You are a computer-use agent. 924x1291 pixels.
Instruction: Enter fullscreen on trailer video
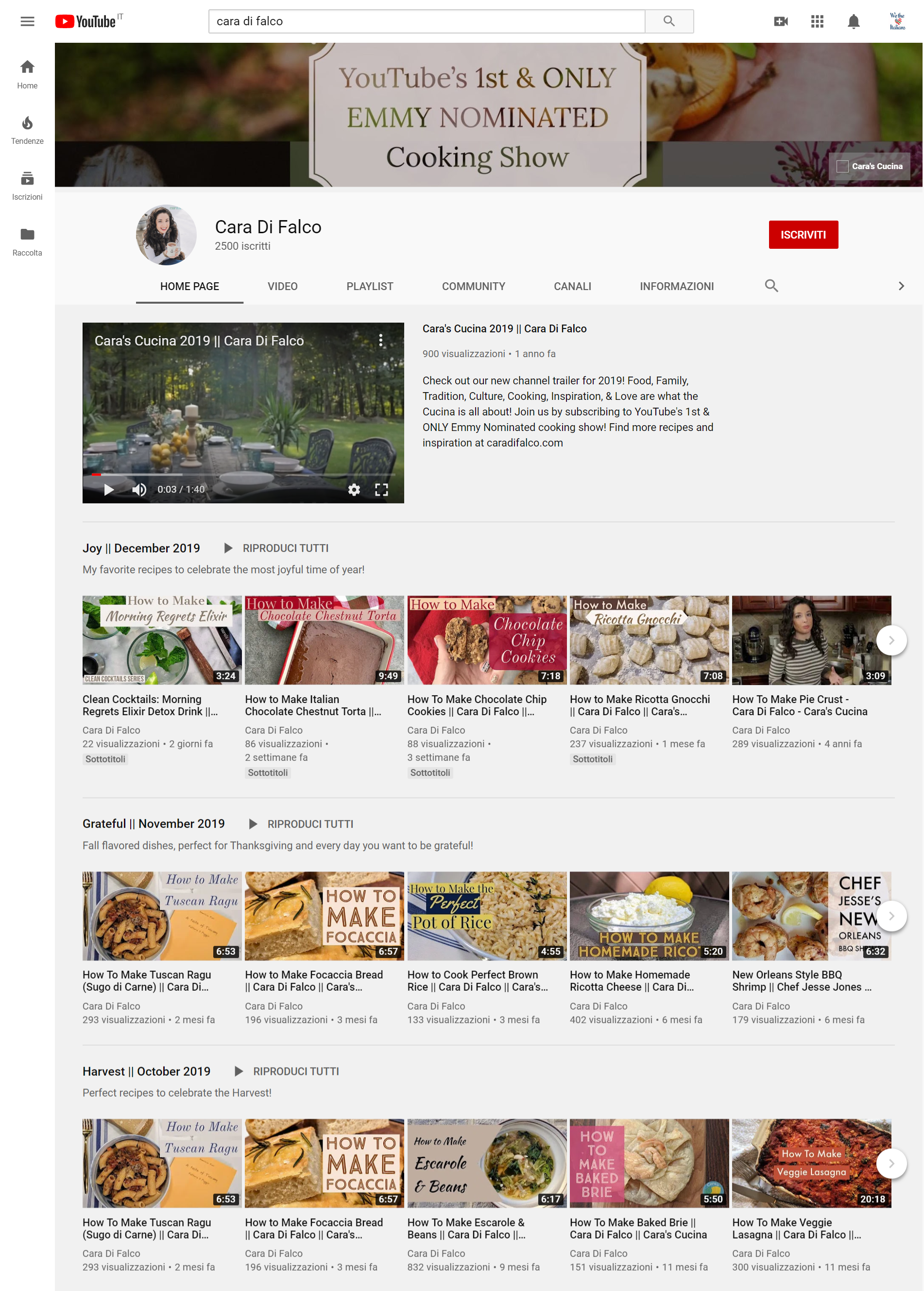(x=381, y=489)
